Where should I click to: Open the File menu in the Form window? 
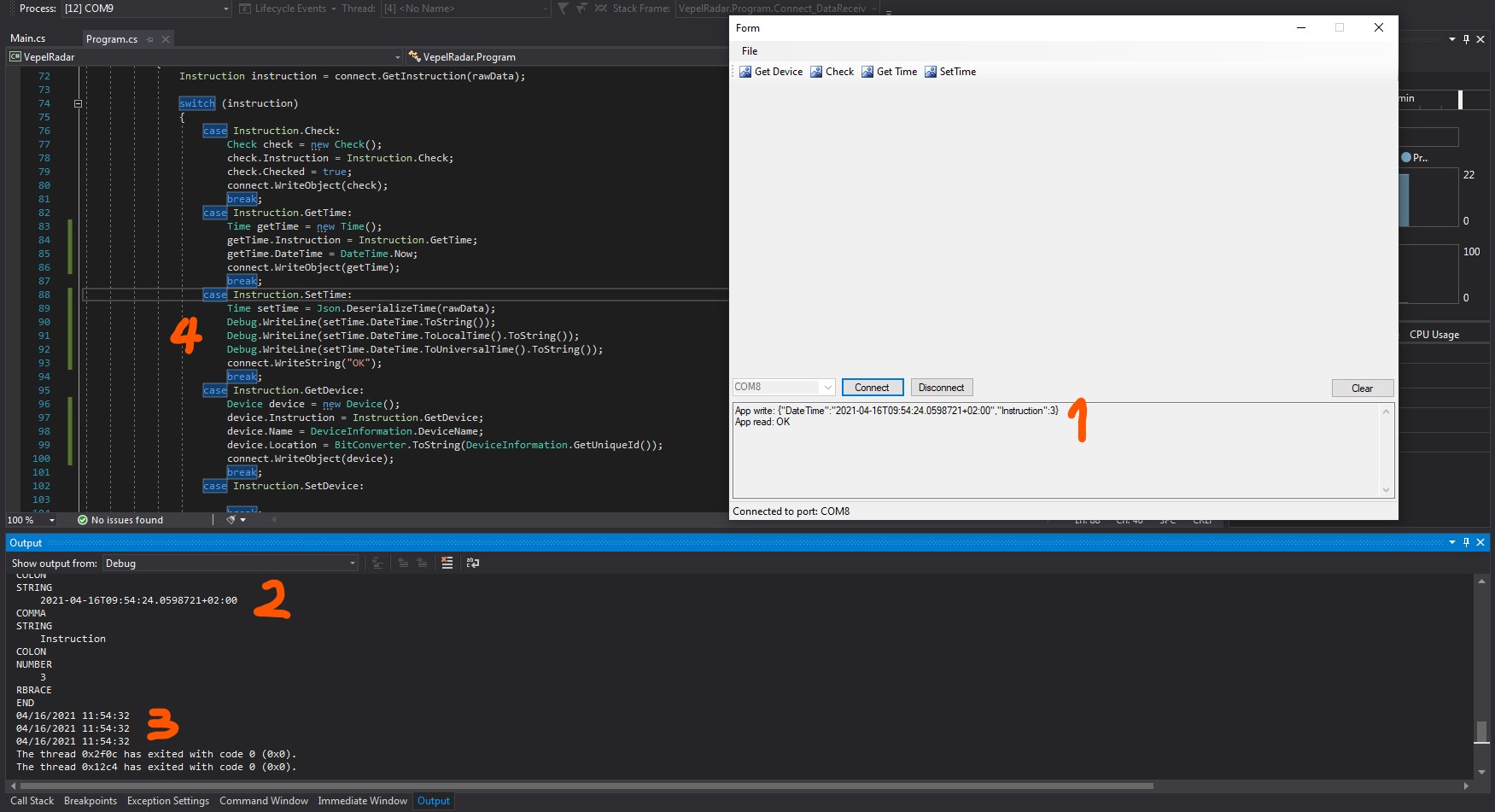[x=749, y=51]
